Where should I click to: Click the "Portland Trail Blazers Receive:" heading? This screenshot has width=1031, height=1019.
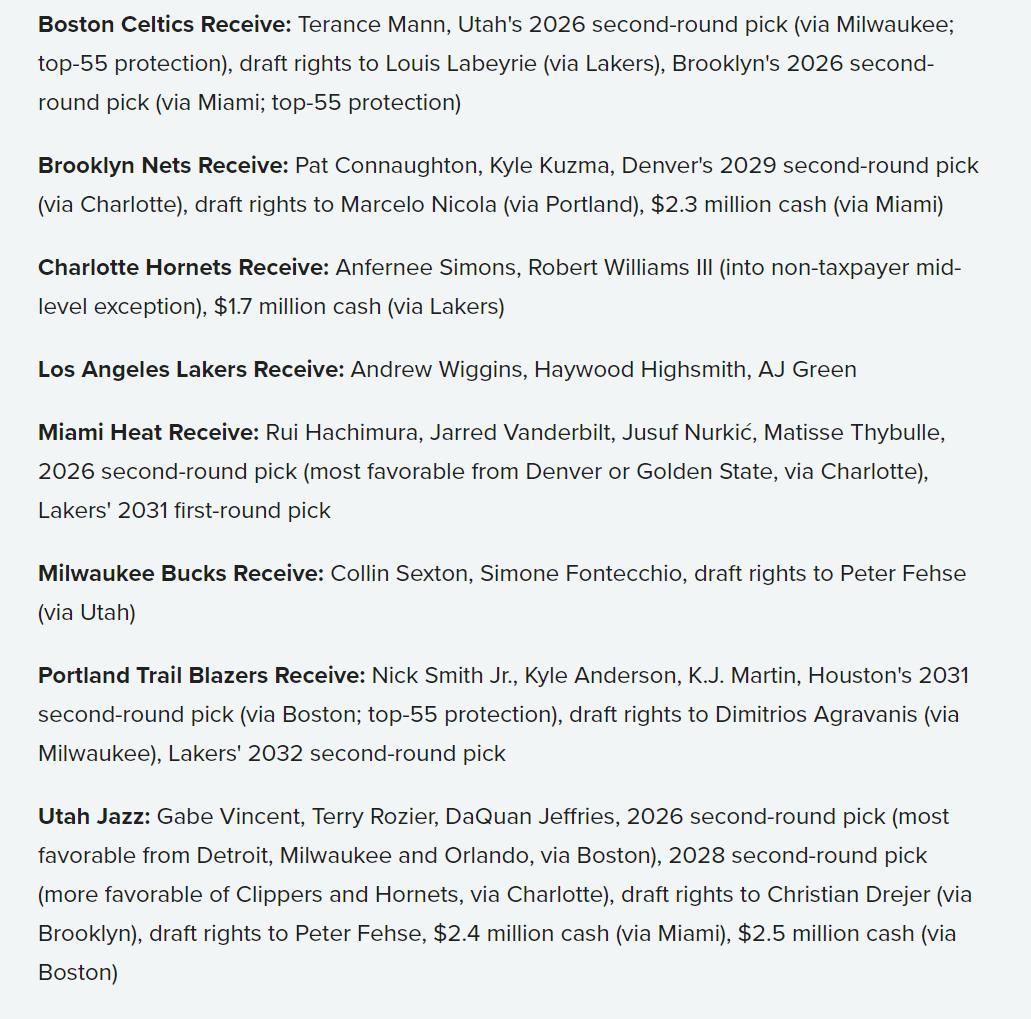202,675
